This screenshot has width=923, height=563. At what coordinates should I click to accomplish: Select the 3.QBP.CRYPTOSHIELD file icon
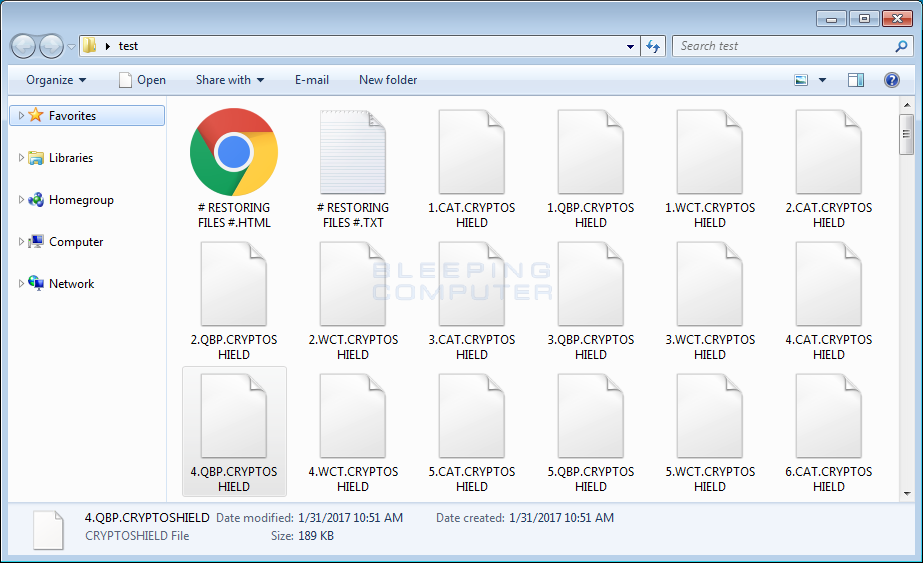pyautogui.click(x=590, y=284)
